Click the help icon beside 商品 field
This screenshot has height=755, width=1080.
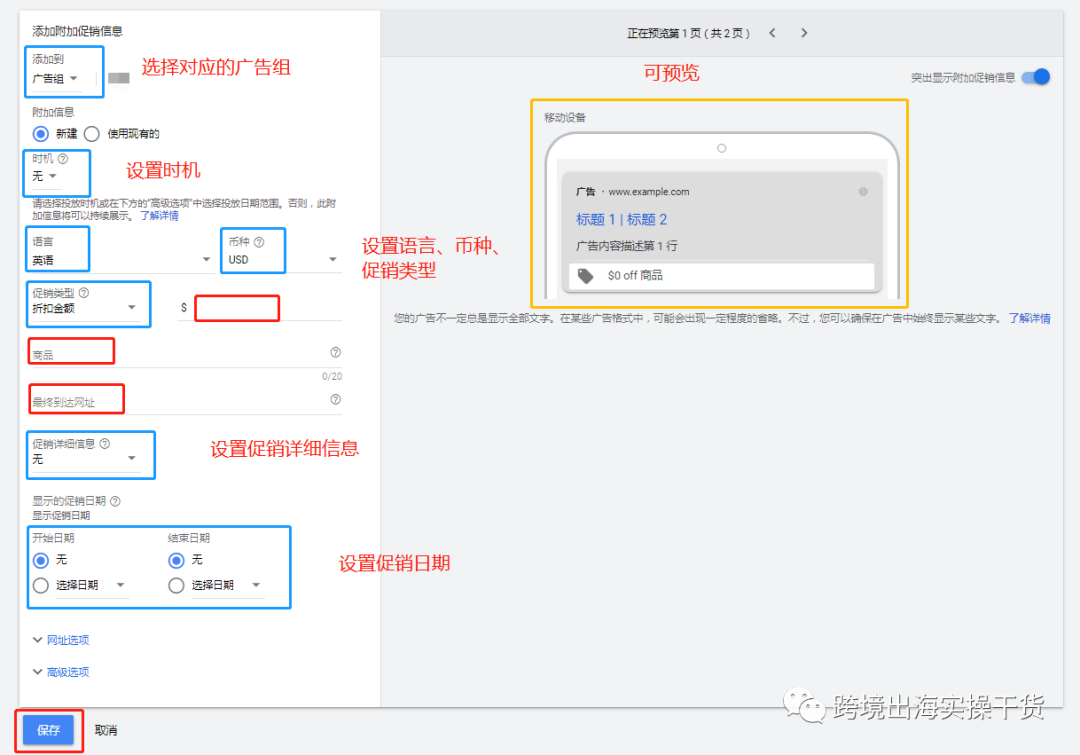[334, 353]
